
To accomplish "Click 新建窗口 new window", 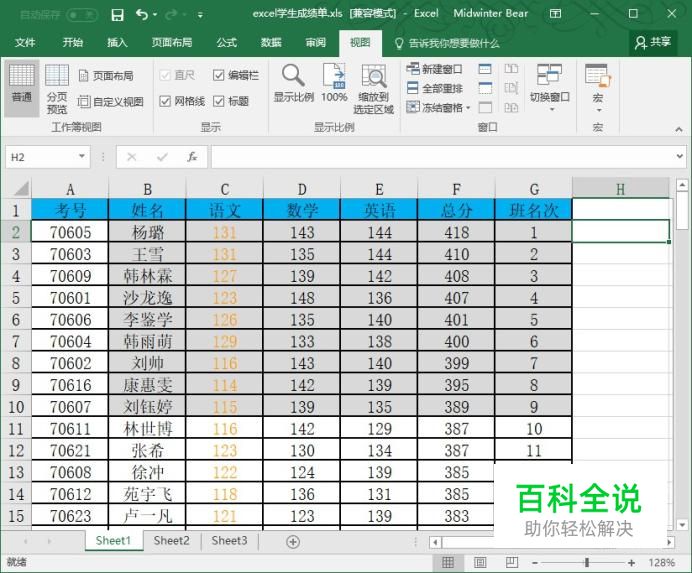I will [434, 69].
